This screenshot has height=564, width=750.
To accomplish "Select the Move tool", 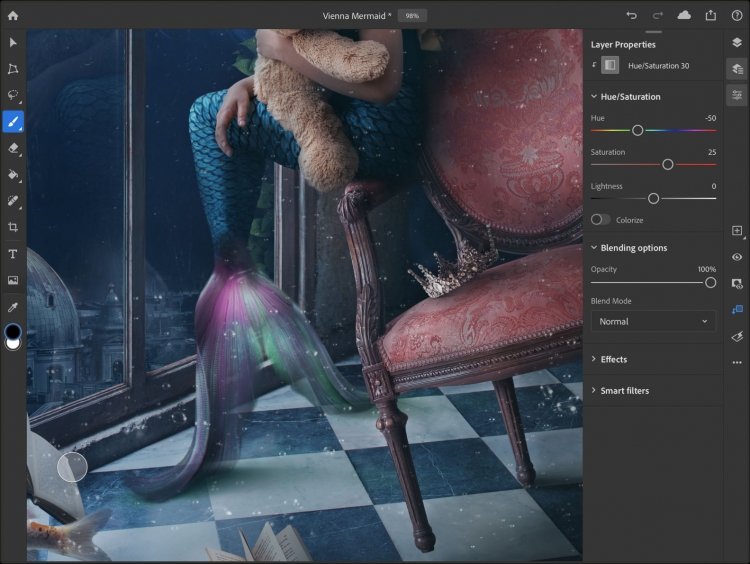I will coord(13,43).
